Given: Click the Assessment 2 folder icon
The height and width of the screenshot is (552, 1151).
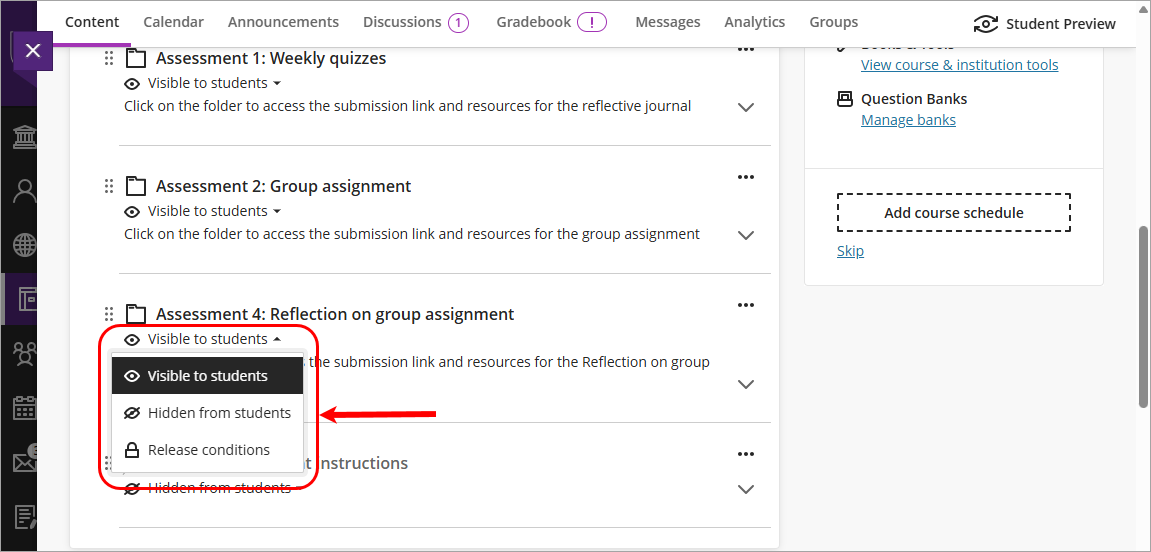Looking at the screenshot, I should pos(136,186).
